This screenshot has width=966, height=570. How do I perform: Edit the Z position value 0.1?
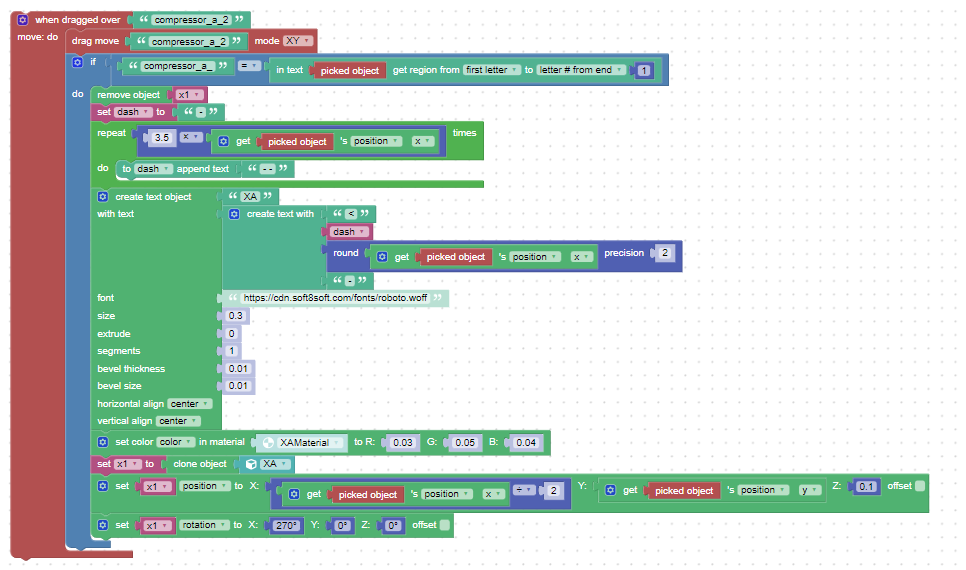point(866,486)
